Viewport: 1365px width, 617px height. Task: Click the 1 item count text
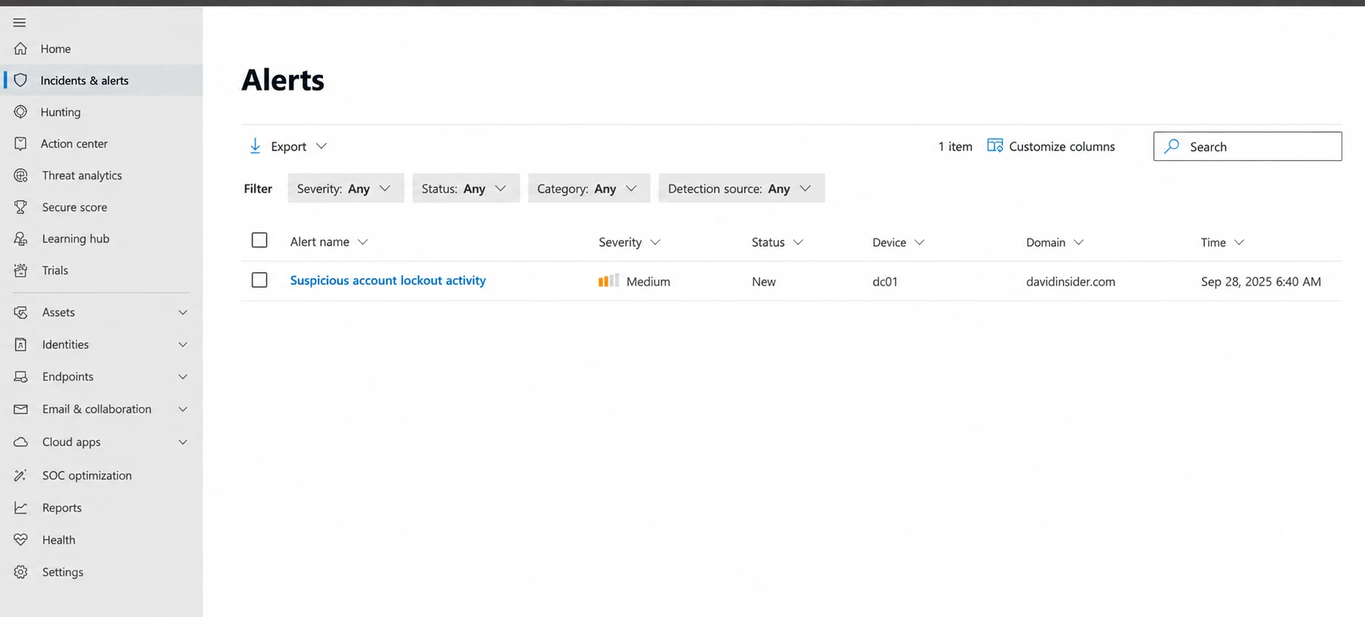tap(955, 146)
